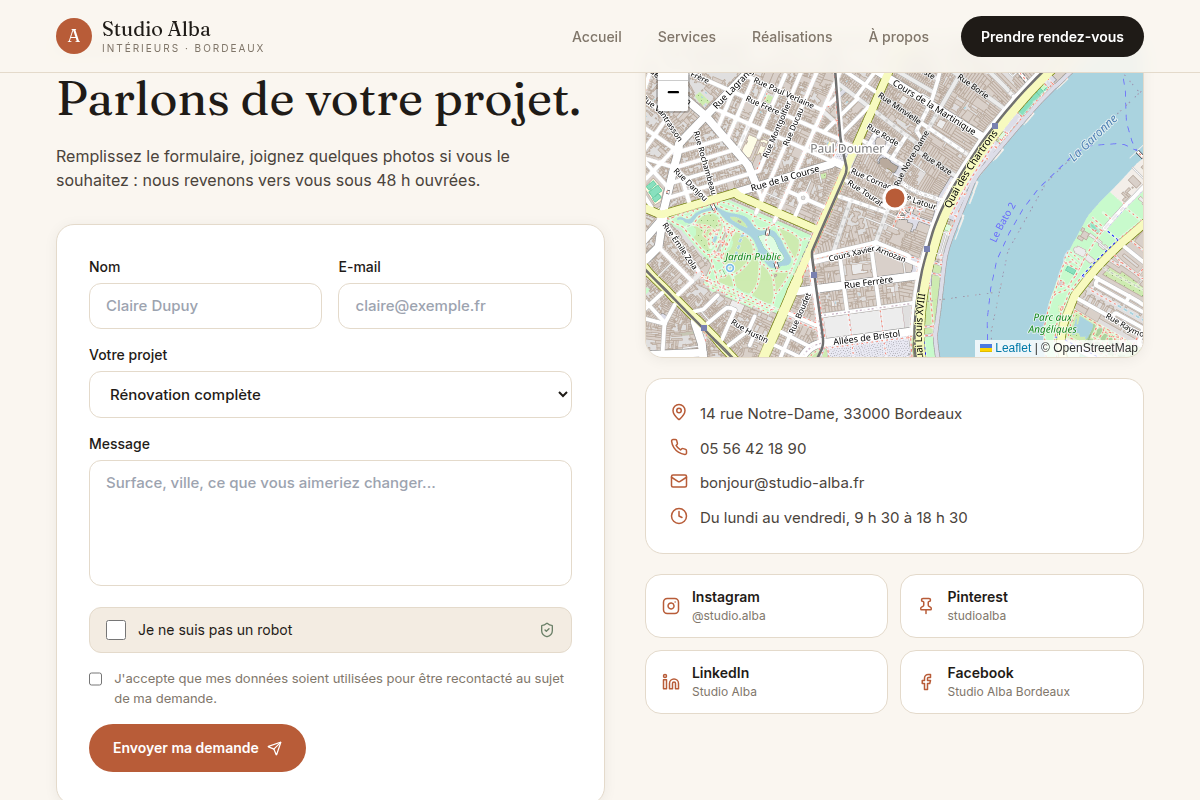Image resolution: width=1200 pixels, height=800 pixels.
Task: Click the Instagram logo icon
Action: (671, 606)
